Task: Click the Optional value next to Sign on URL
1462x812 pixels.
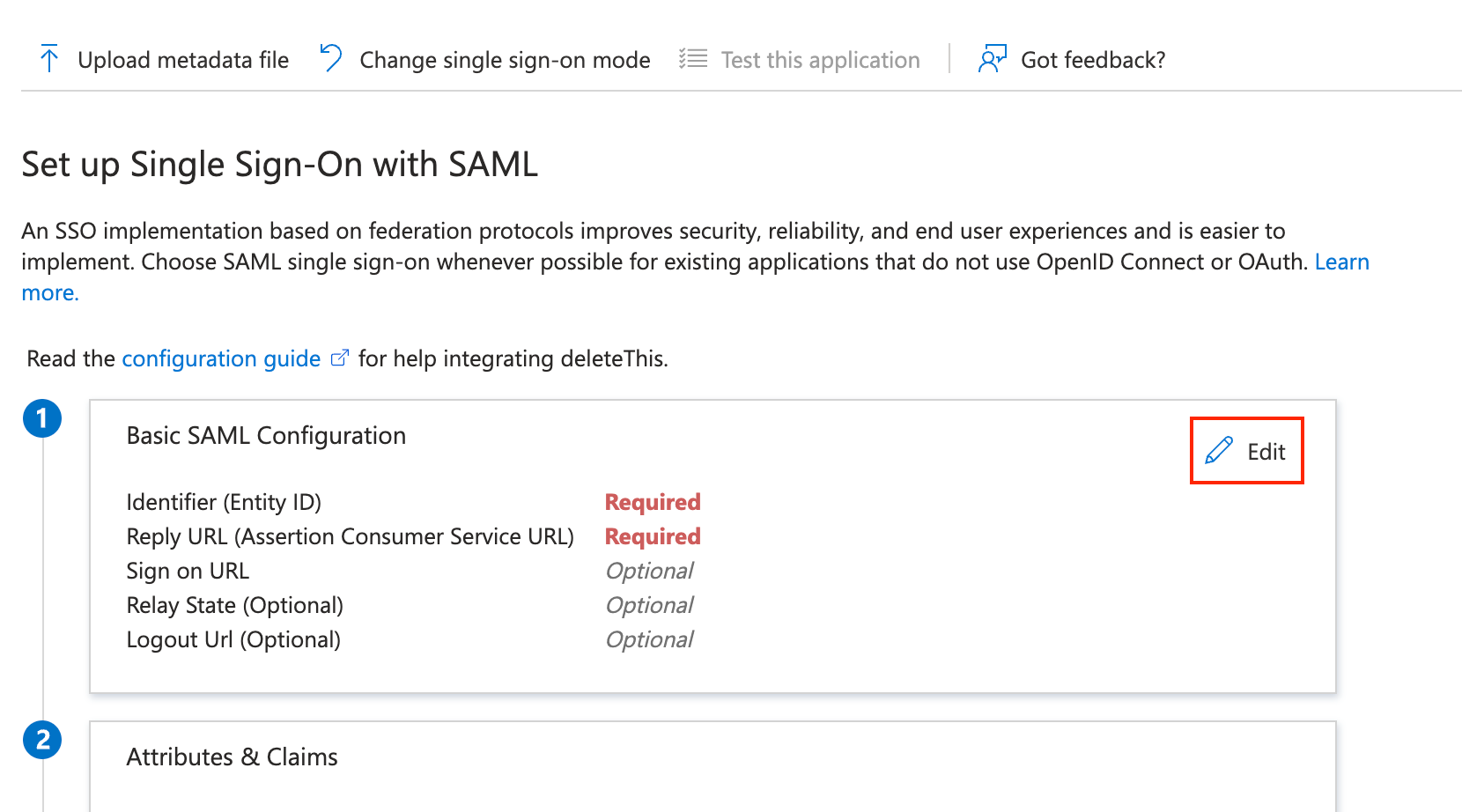Action: coord(649,571)
